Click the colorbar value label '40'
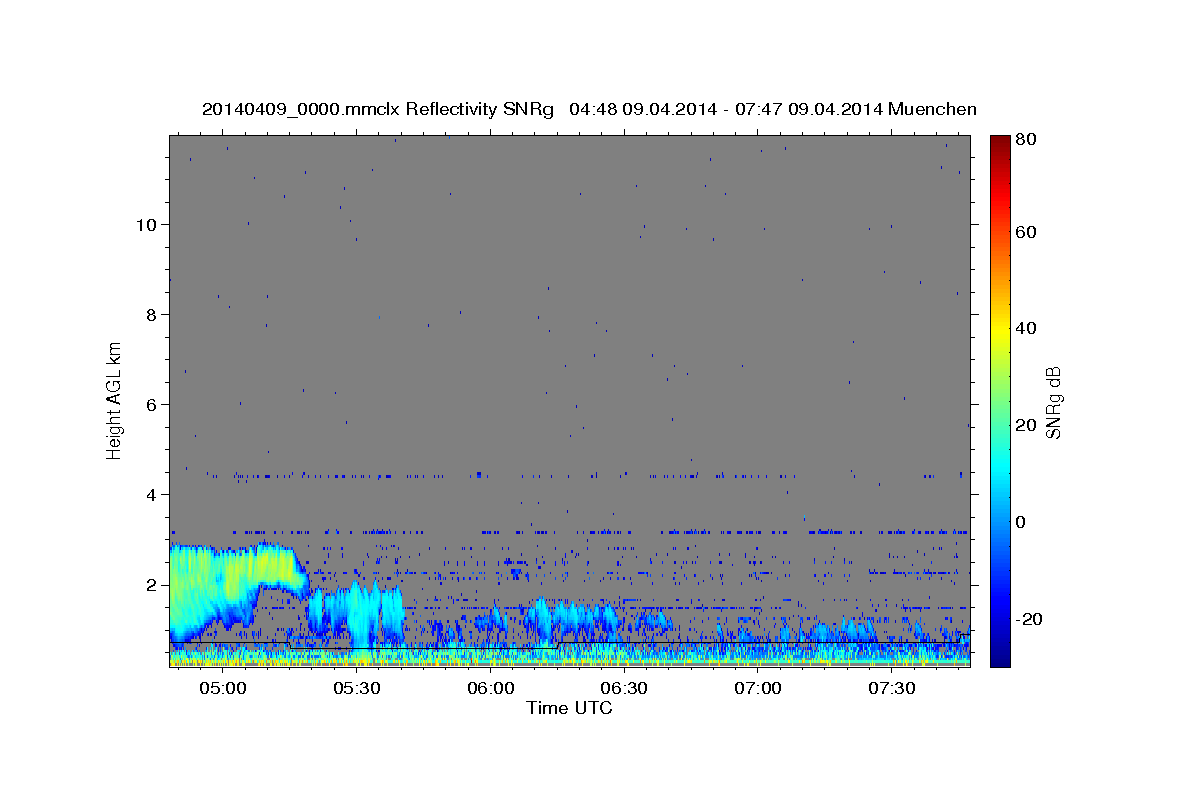Image resolution: width=1200 pixels, height=800 pixels. pyautogui.click(x=1025, y=328)
